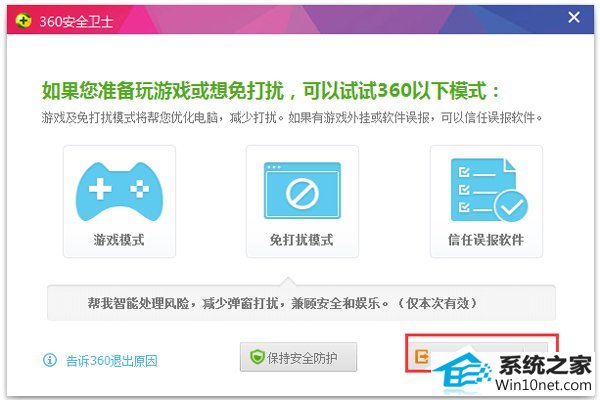600x400 pixels.
Task: Click the 360安全卫士 logo icon
Action: (x=23, y=20)
